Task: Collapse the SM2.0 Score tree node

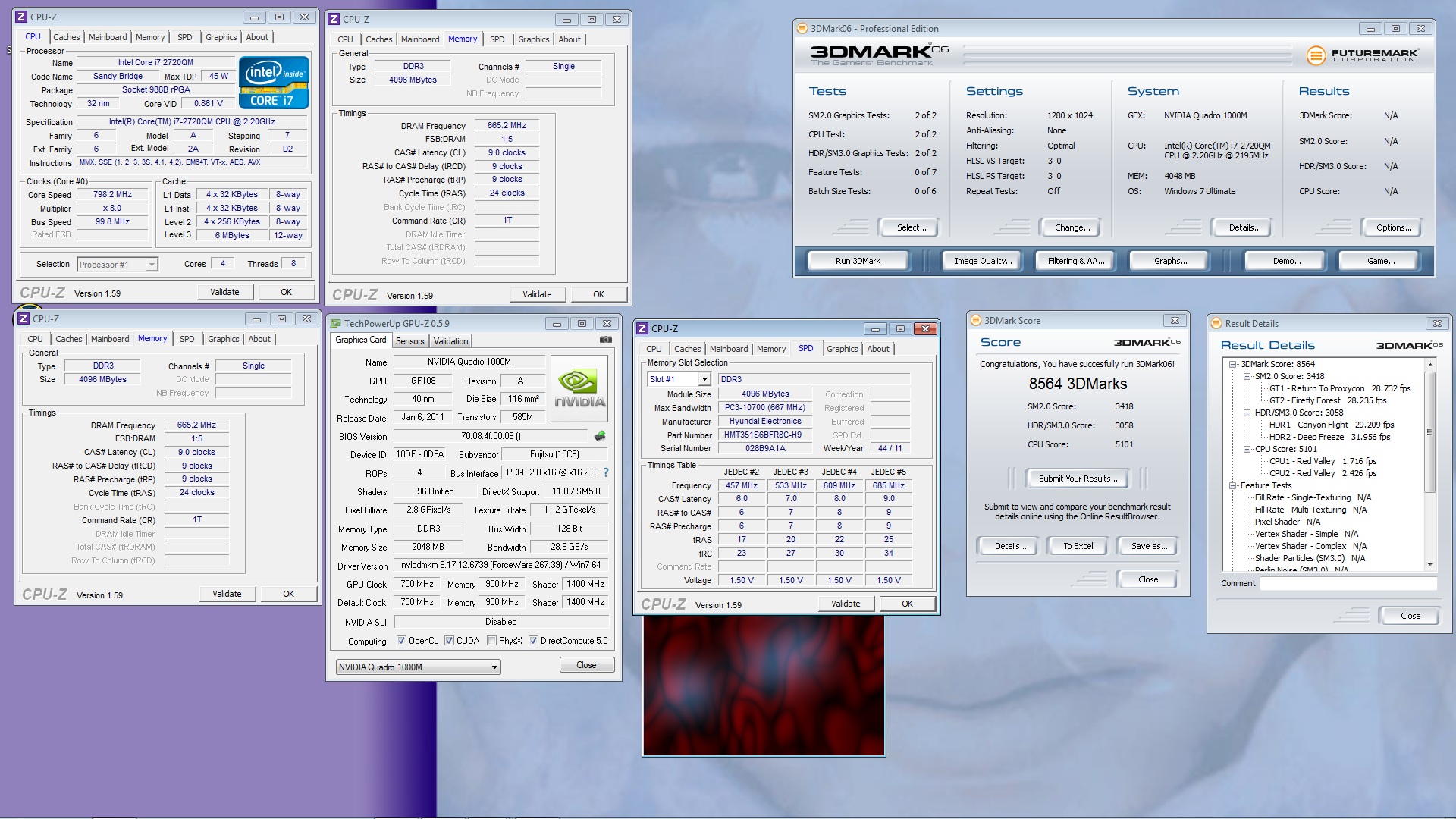Action: pyautogui.click(x=1247, y=376)
